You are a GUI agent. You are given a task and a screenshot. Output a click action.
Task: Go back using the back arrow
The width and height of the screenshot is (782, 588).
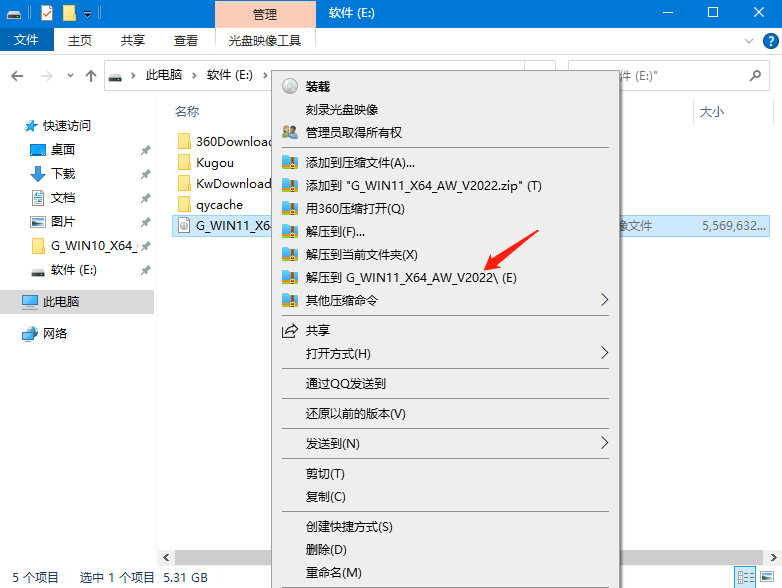point(17,76)
